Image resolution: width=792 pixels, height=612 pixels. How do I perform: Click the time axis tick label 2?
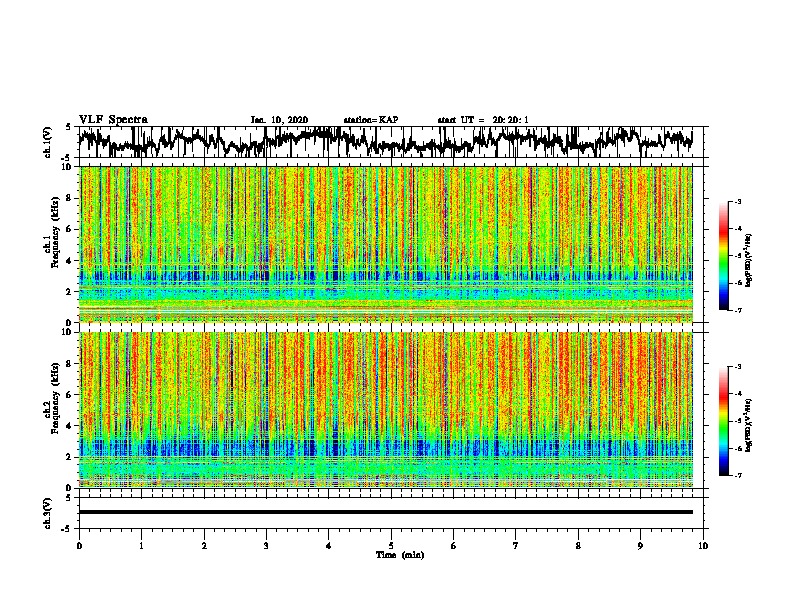click(204, 546)
